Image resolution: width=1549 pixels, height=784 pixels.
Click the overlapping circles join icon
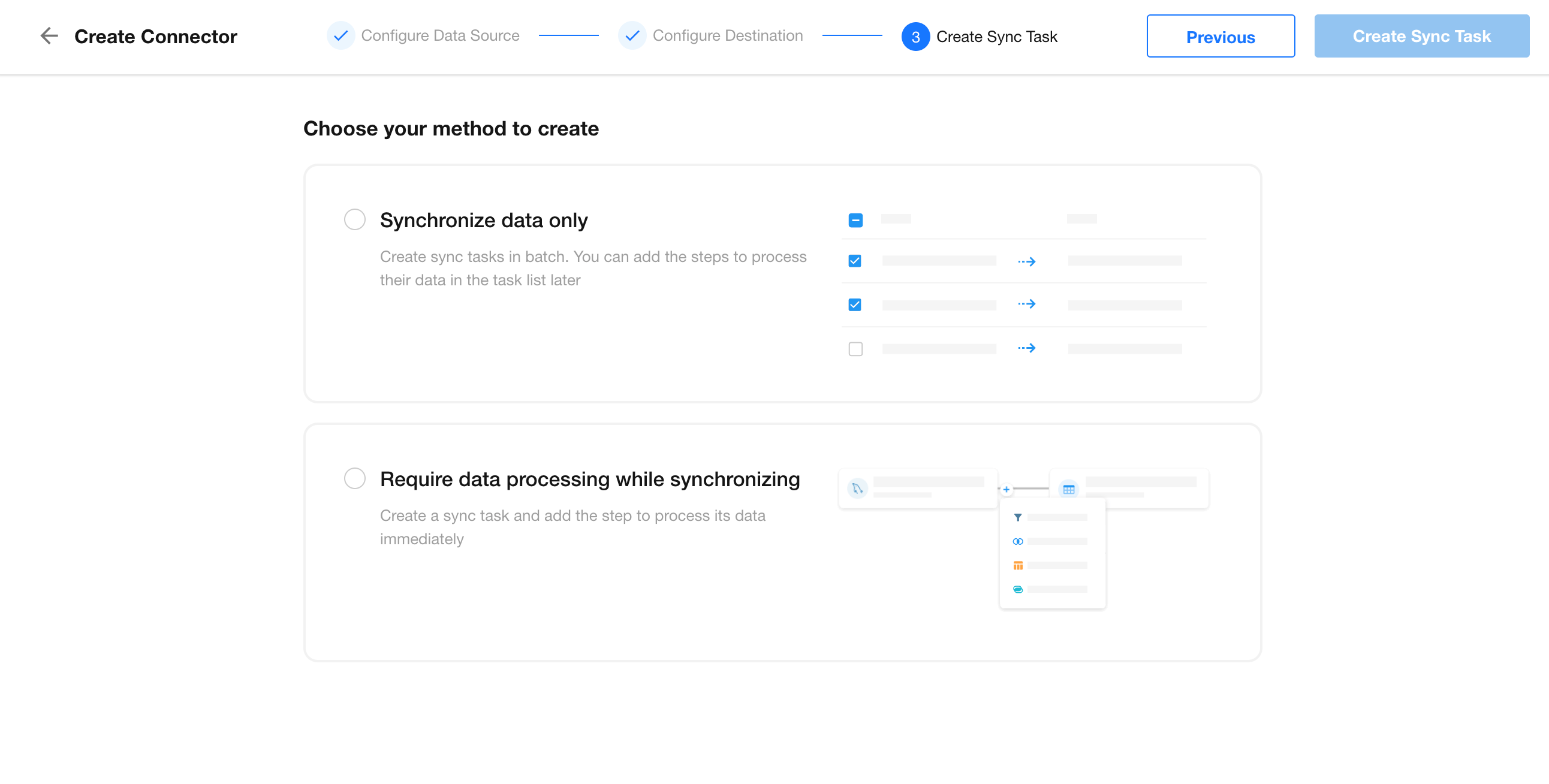(x=1017, y=541)
